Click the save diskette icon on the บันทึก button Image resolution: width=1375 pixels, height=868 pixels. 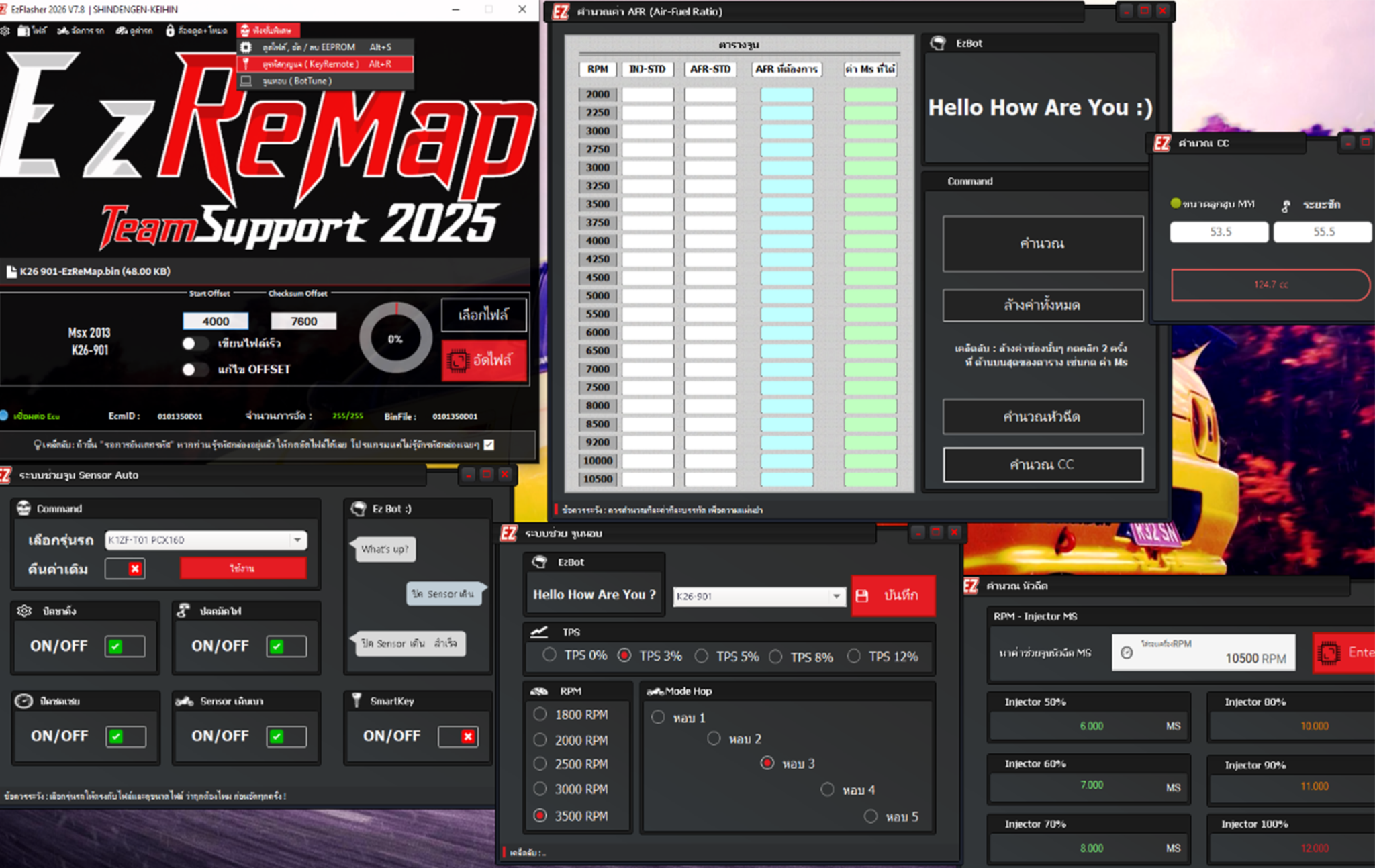pyautogui.click(x=861, y=595)
